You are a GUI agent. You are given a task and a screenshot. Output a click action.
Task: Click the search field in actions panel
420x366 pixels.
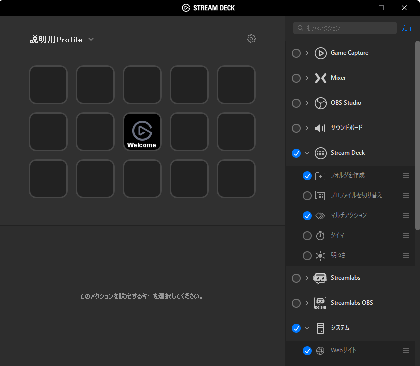point(345,28)
